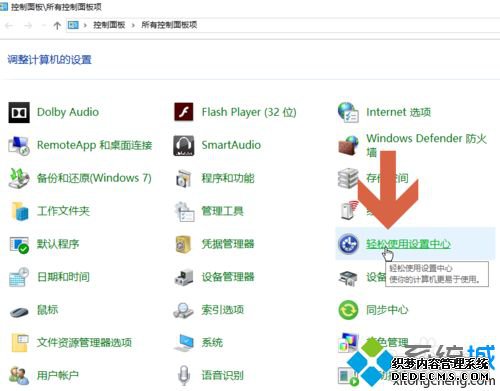Click the address bar control panel icon
Screen dimensions: 500x391
coord(73,25)
